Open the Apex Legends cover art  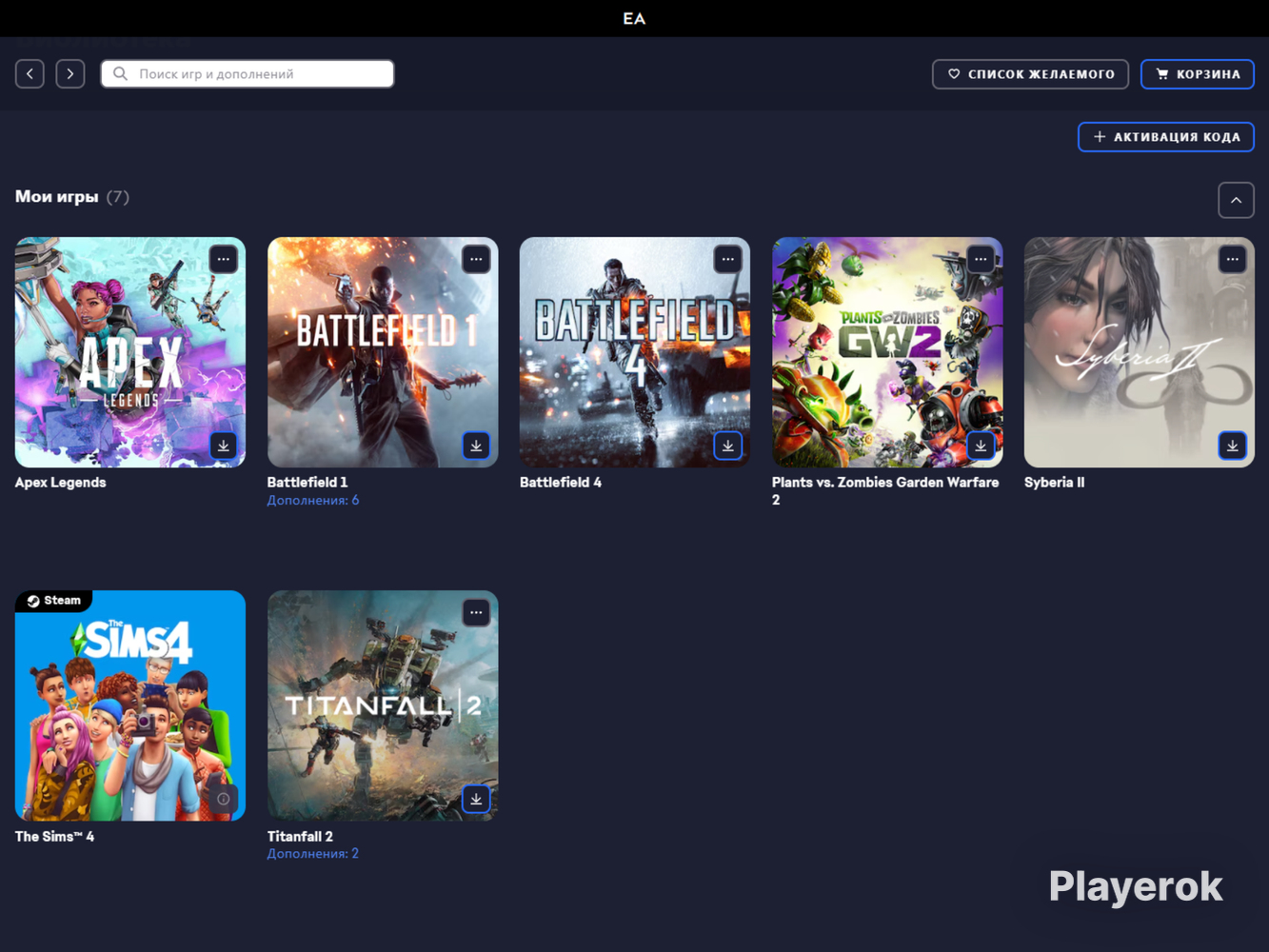coord(130,352)
